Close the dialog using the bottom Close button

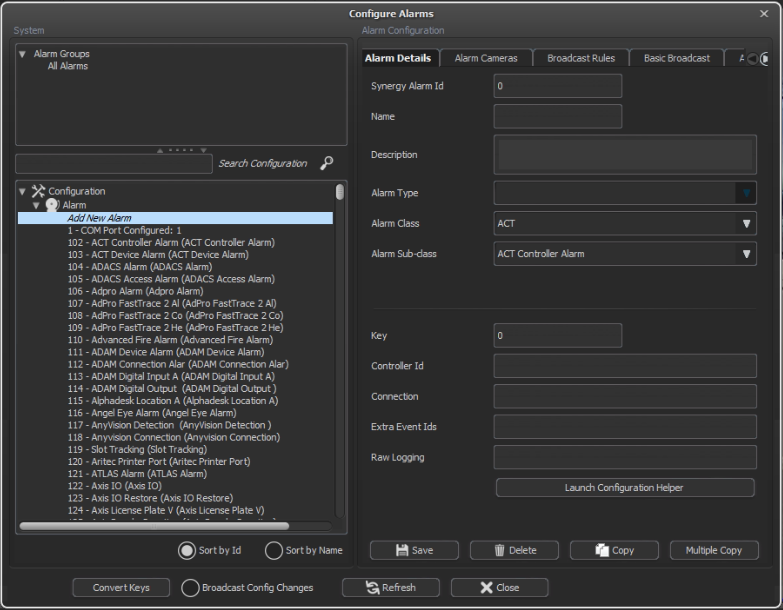coord(499,588)
